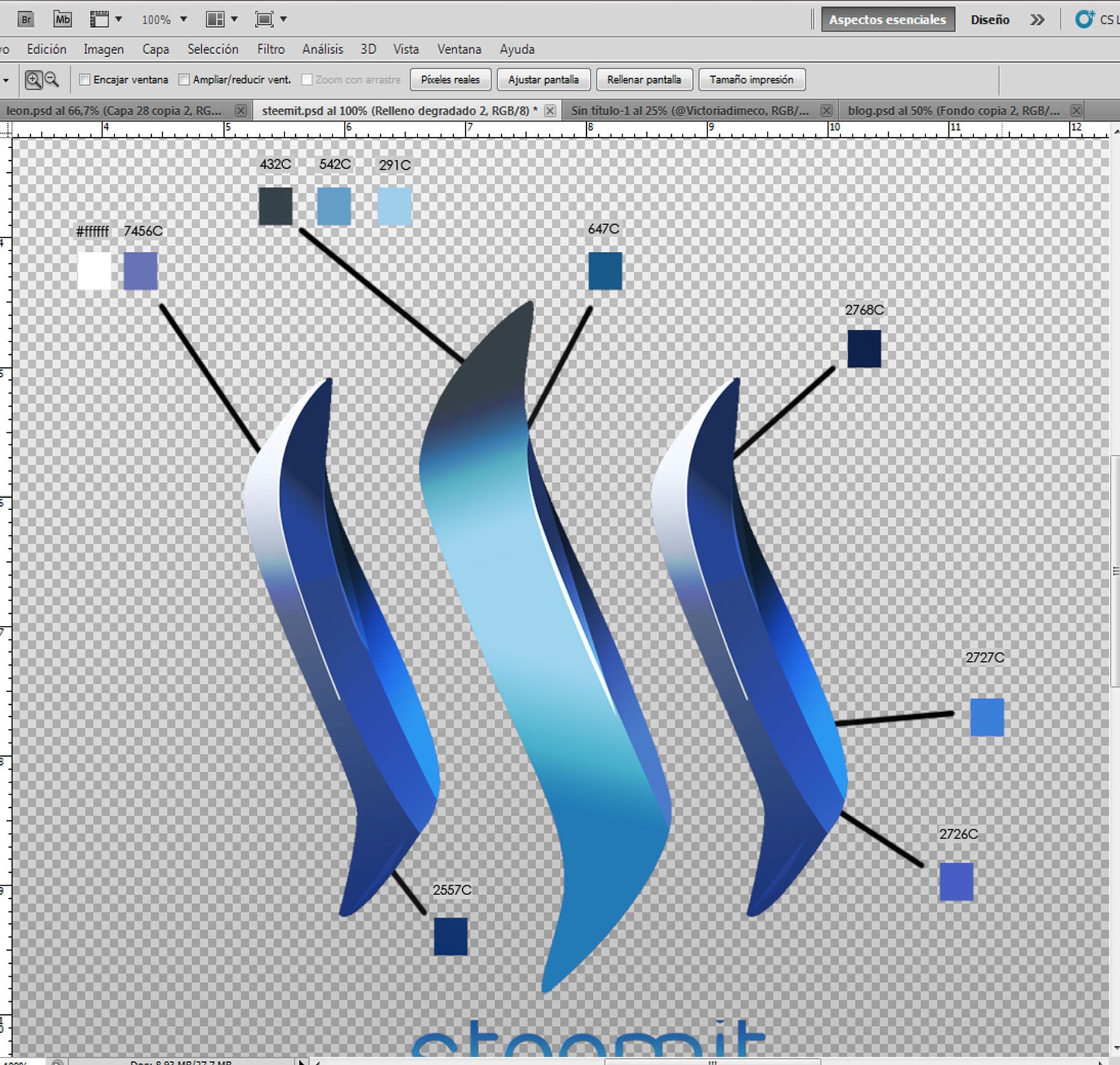This screenshot has width=1120, height=1065.
Task: Open the Edición menu
Action: [x=46, y=49]
